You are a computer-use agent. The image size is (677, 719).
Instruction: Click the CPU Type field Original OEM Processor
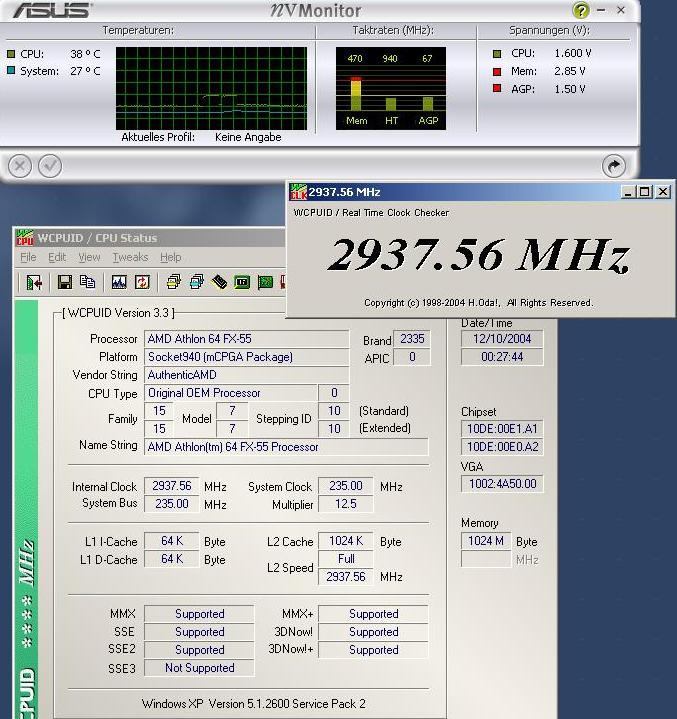coord(231,393)
